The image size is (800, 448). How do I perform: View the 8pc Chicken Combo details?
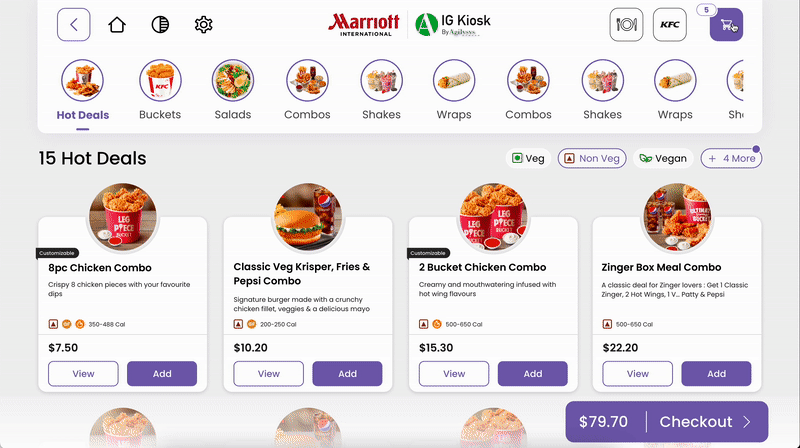tap(83, 373)
